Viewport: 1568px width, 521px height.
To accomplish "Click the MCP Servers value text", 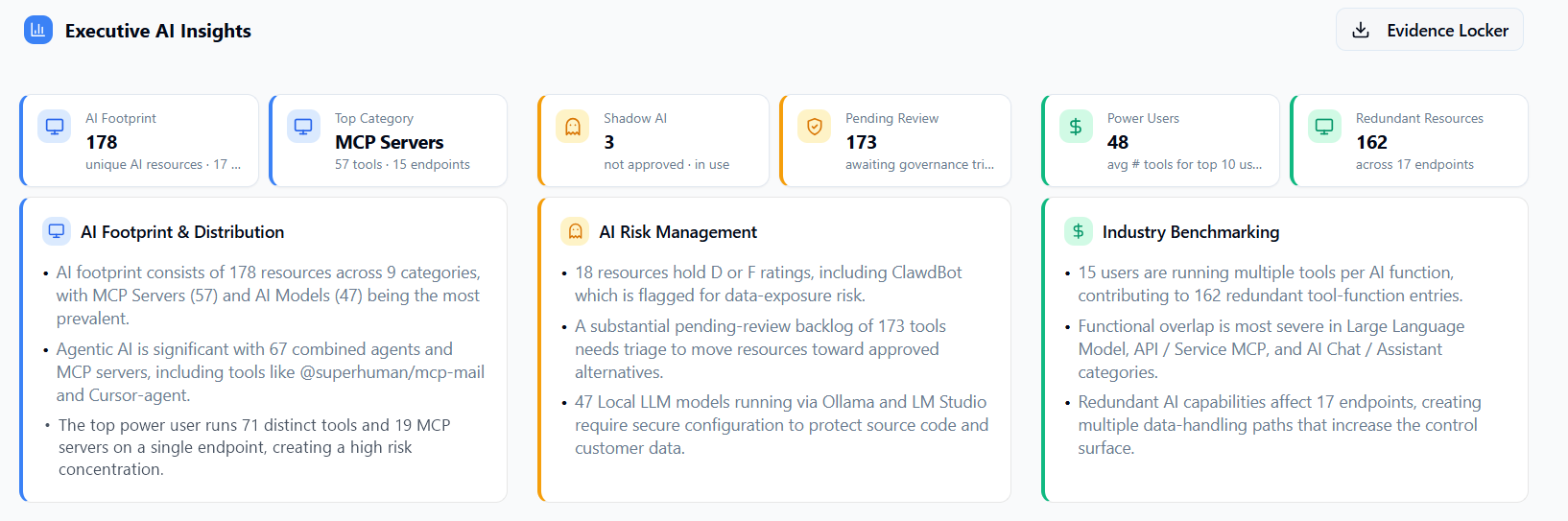I will pos(390,142).
